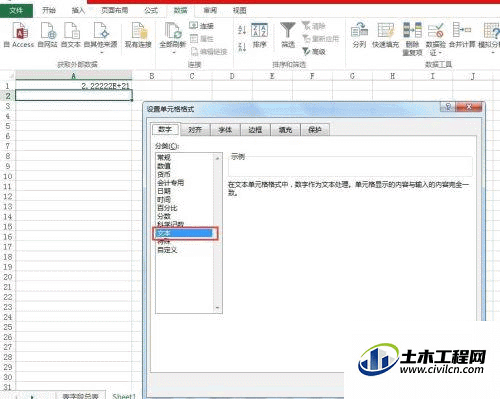Image resolution: width=500 pixels, height=399 pixels.
Task: Switch to the 公式 Formulas ribbon tab
Action: coord(151,11)
